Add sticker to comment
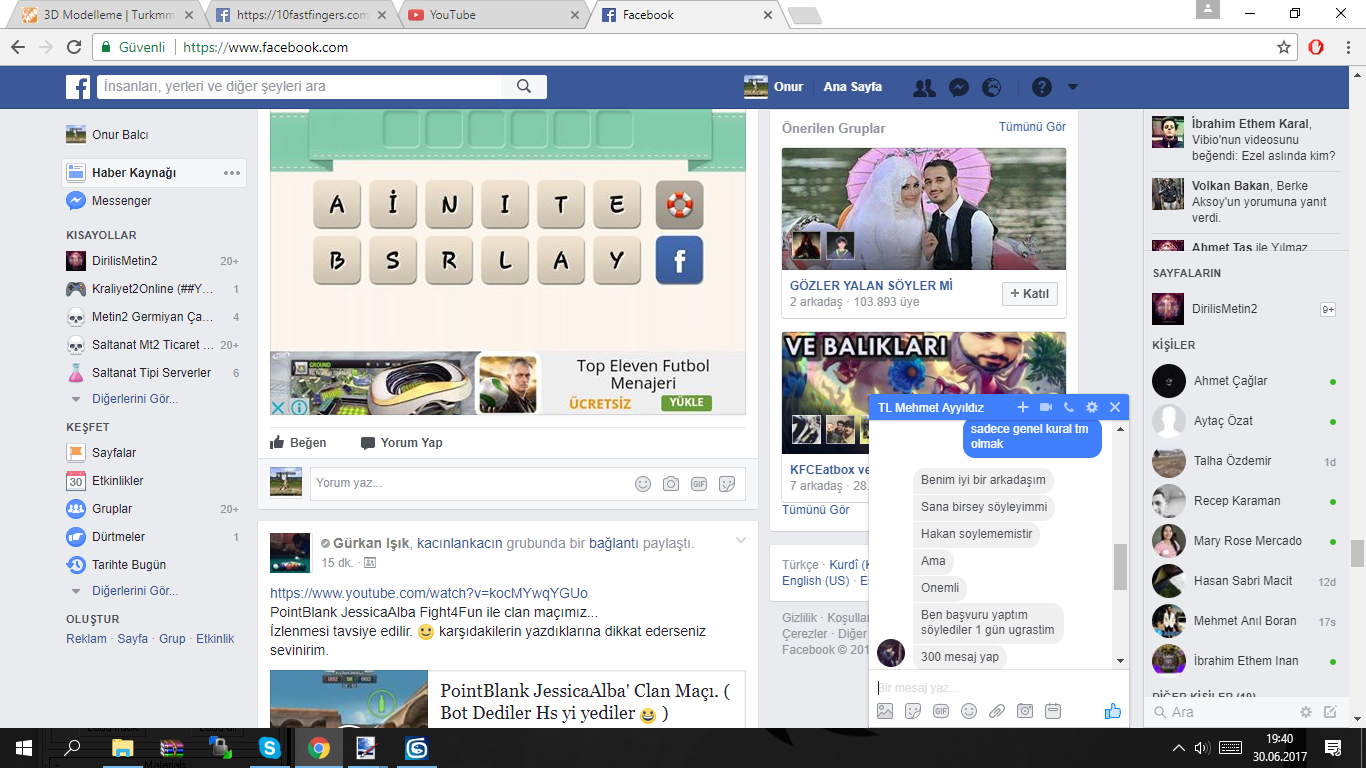The width and height of the screenshot is (1366, 768). pos(727,484)
